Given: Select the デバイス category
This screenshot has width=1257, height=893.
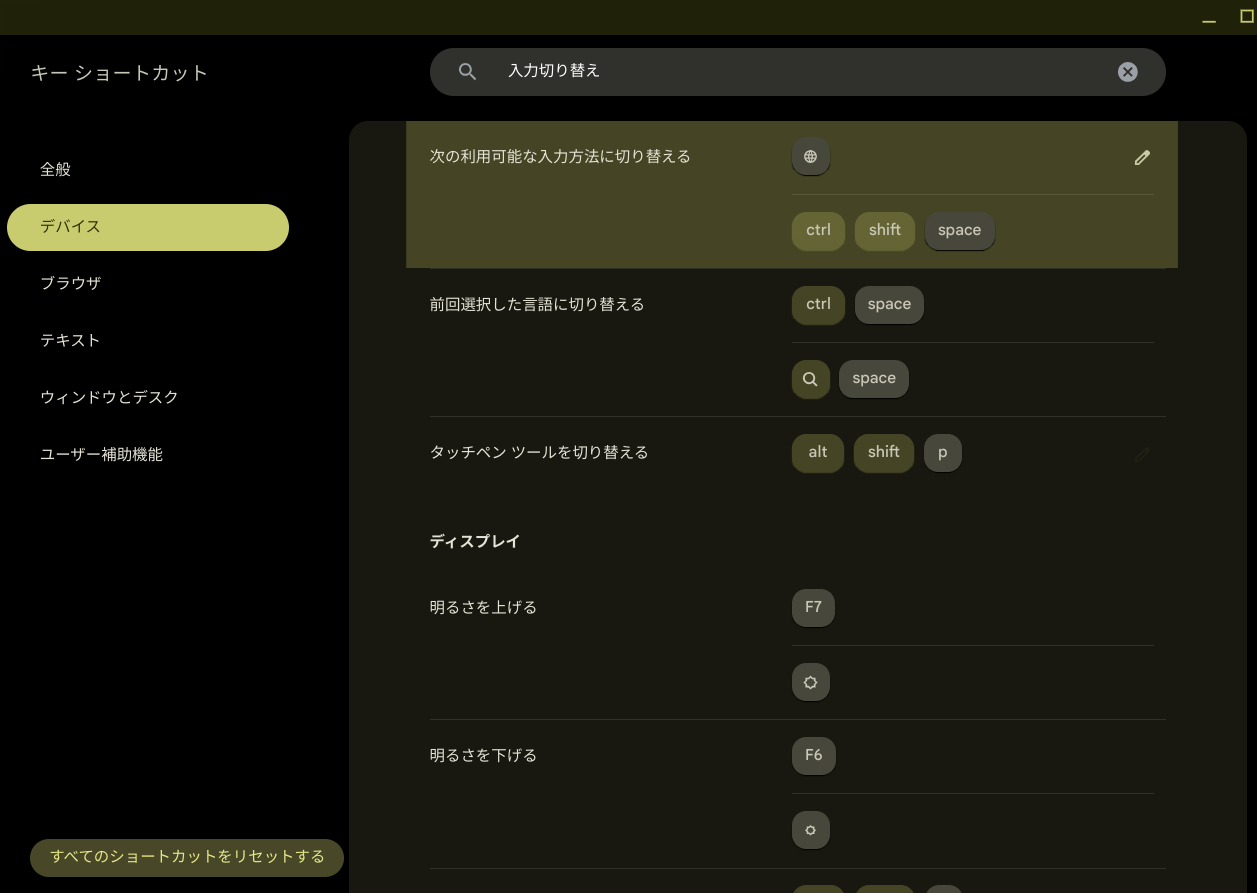Looking at the screenshot, I should (x=148, y=227).
